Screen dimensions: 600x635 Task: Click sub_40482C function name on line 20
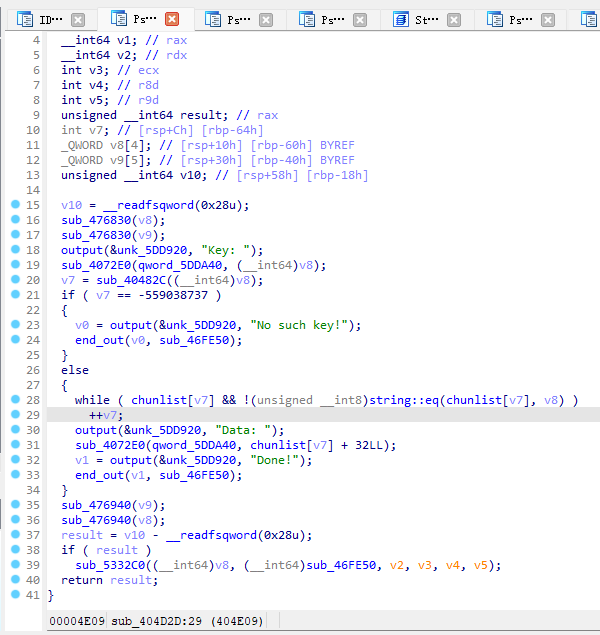[131, 280]
